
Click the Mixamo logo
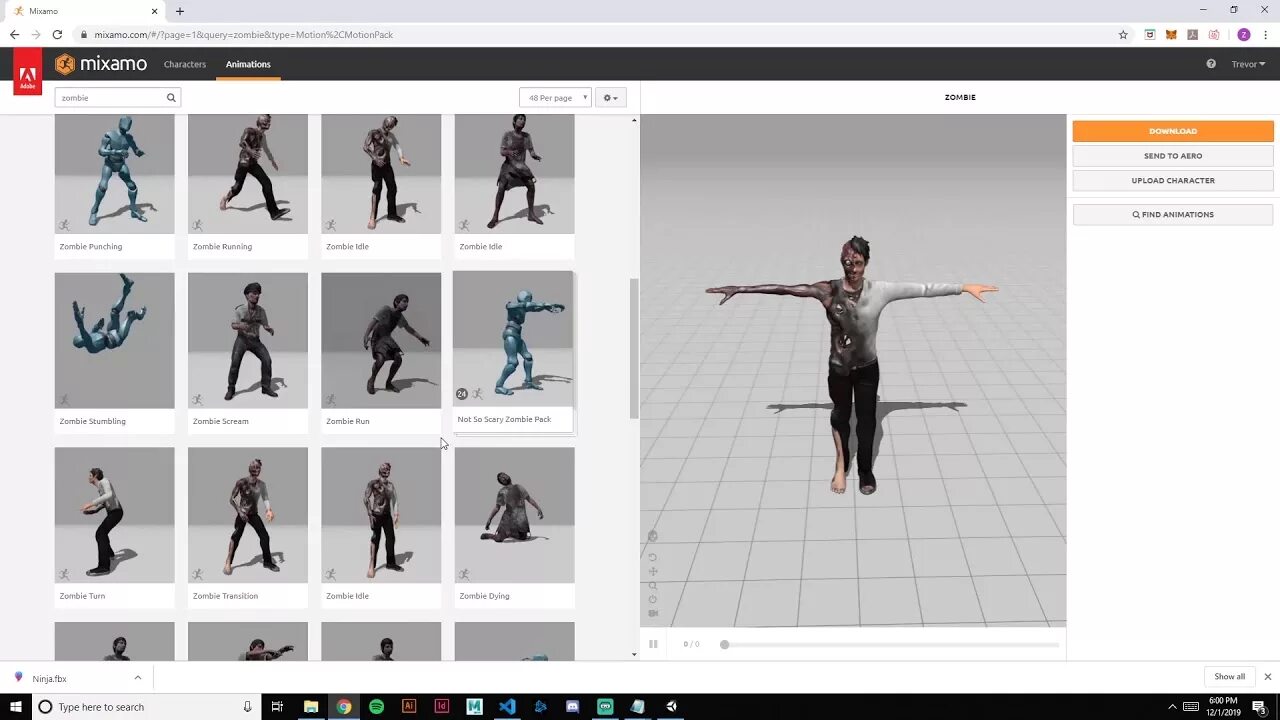101,64
